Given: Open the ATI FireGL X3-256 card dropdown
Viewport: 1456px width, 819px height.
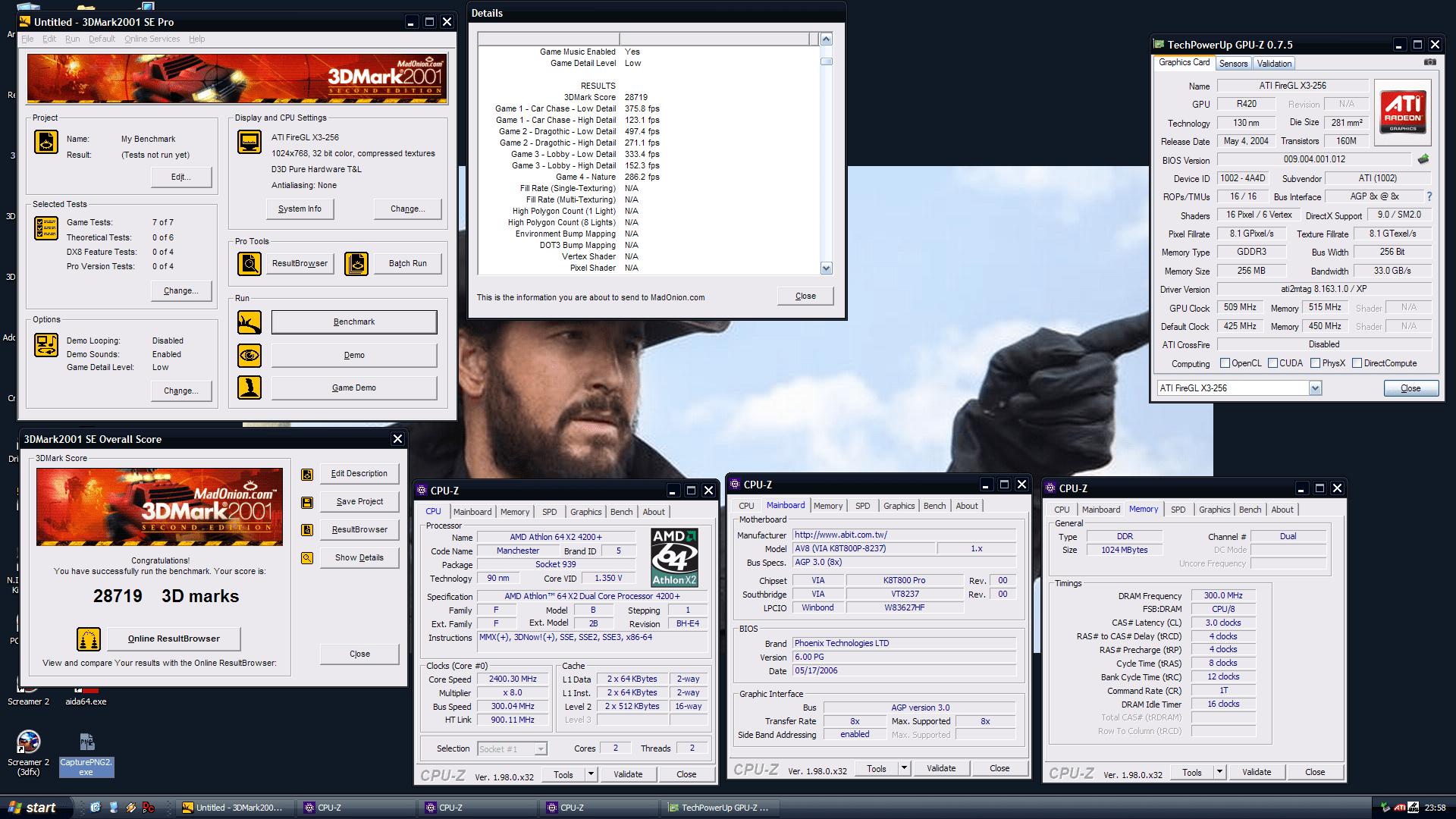Looking at the screenshot, I should pyautogui.click(x=1315, y=388).
